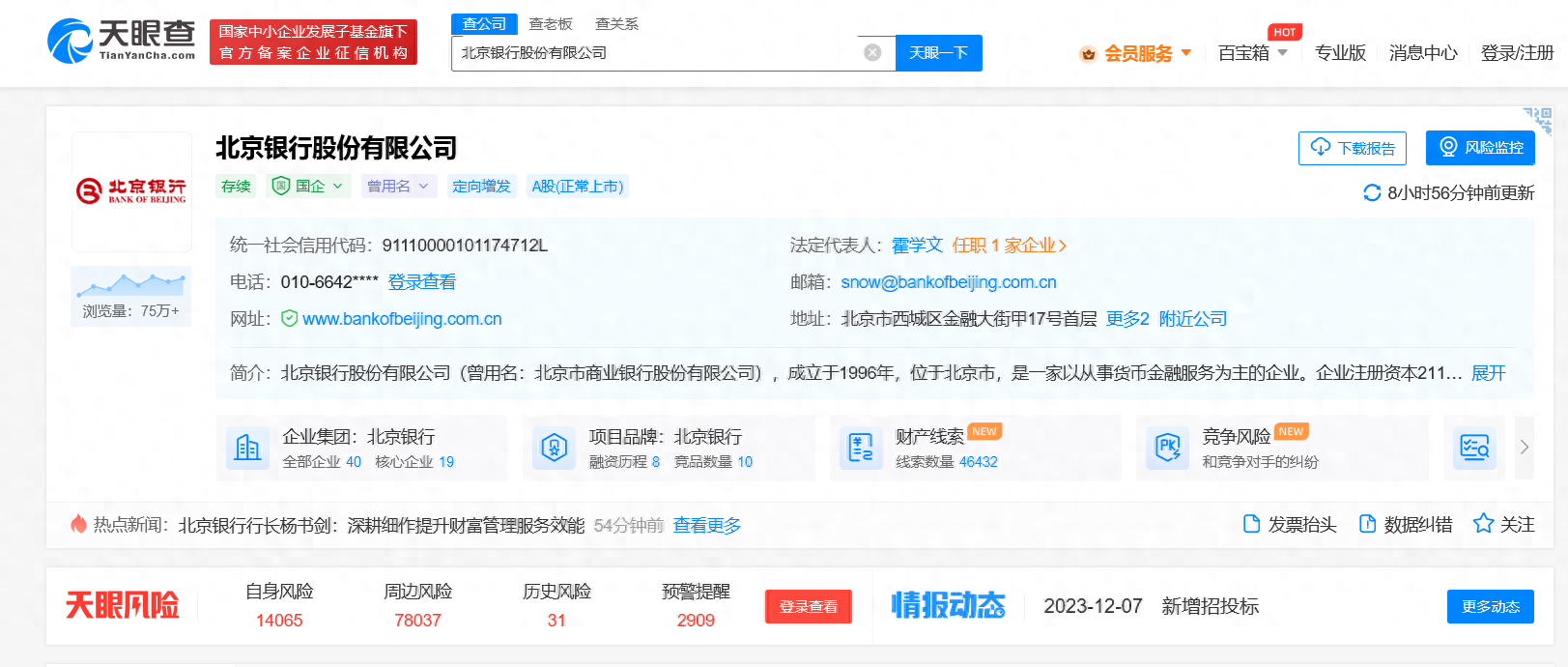
Task: Click the red 国家中小企业发展子基金 banner
Action: (313, 43)
